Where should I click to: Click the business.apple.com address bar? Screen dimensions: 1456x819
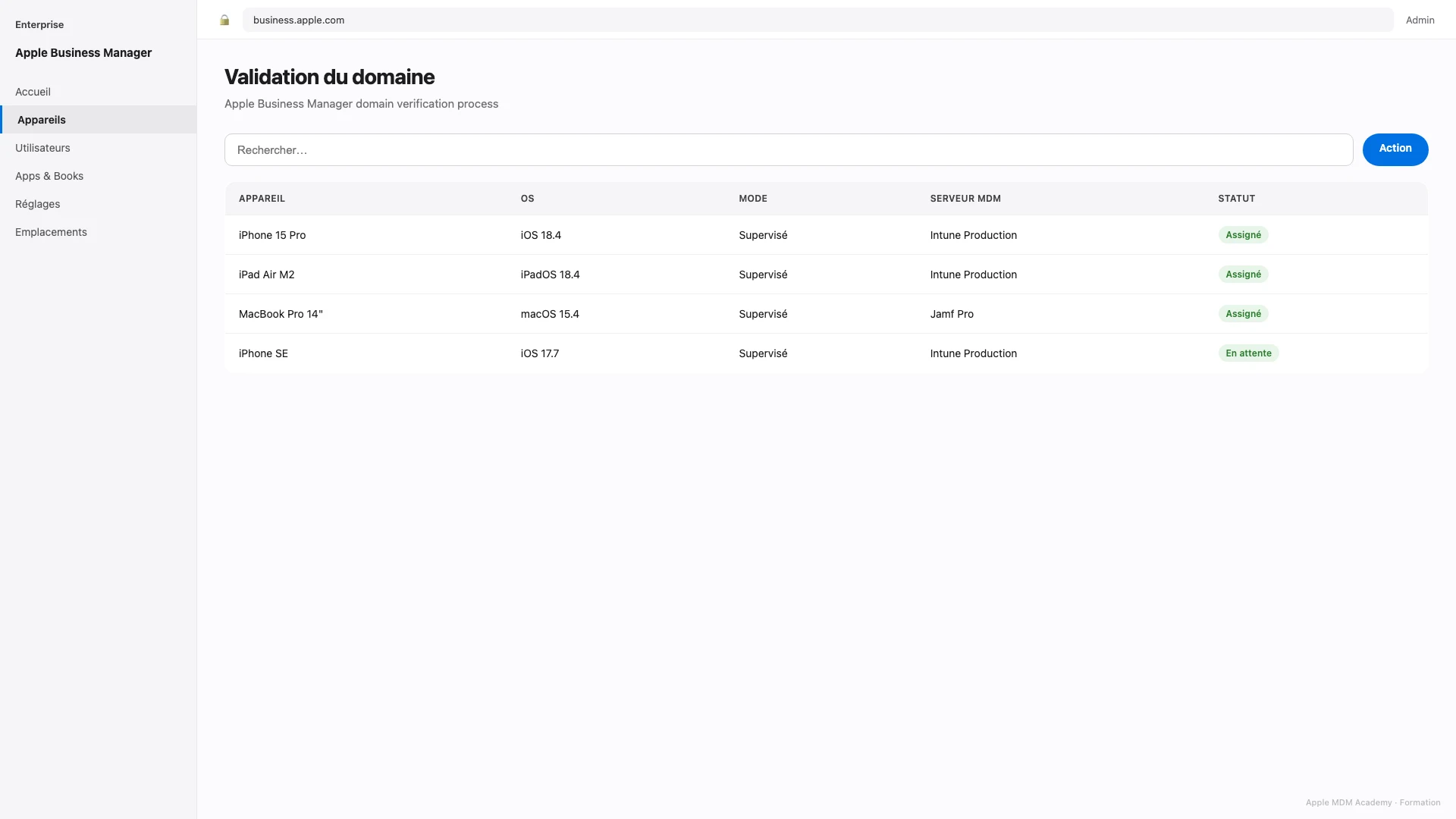[x=817, y=20]
